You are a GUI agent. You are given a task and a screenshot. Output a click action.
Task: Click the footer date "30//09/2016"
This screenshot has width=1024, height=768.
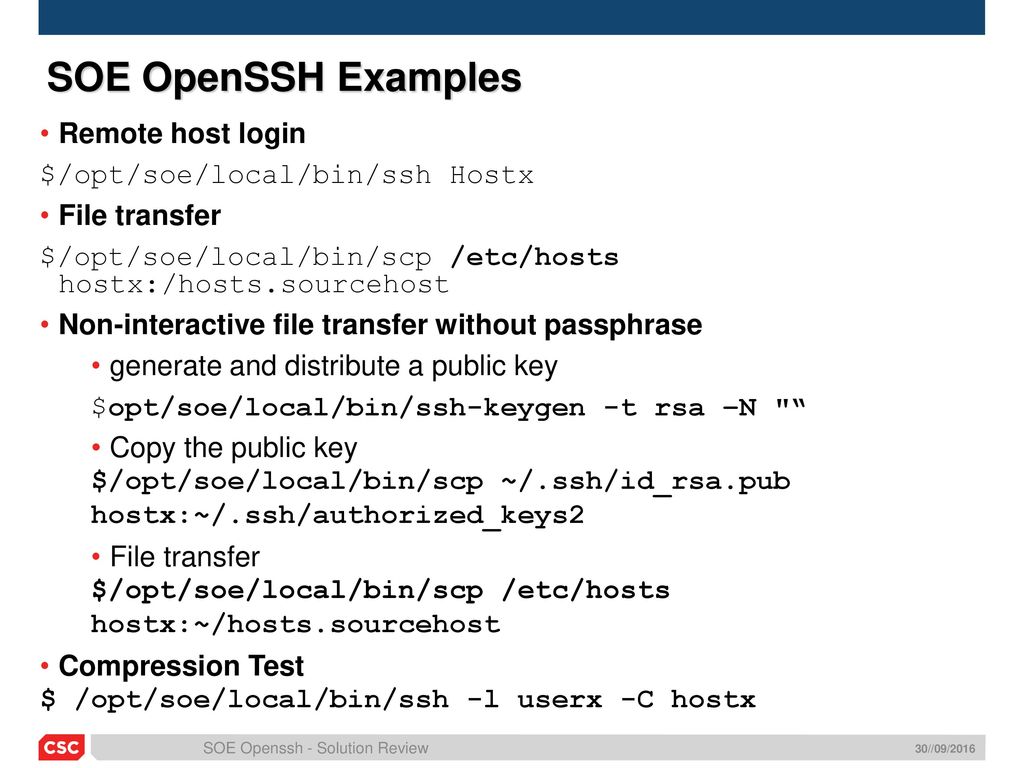click(x=944, y=748)
